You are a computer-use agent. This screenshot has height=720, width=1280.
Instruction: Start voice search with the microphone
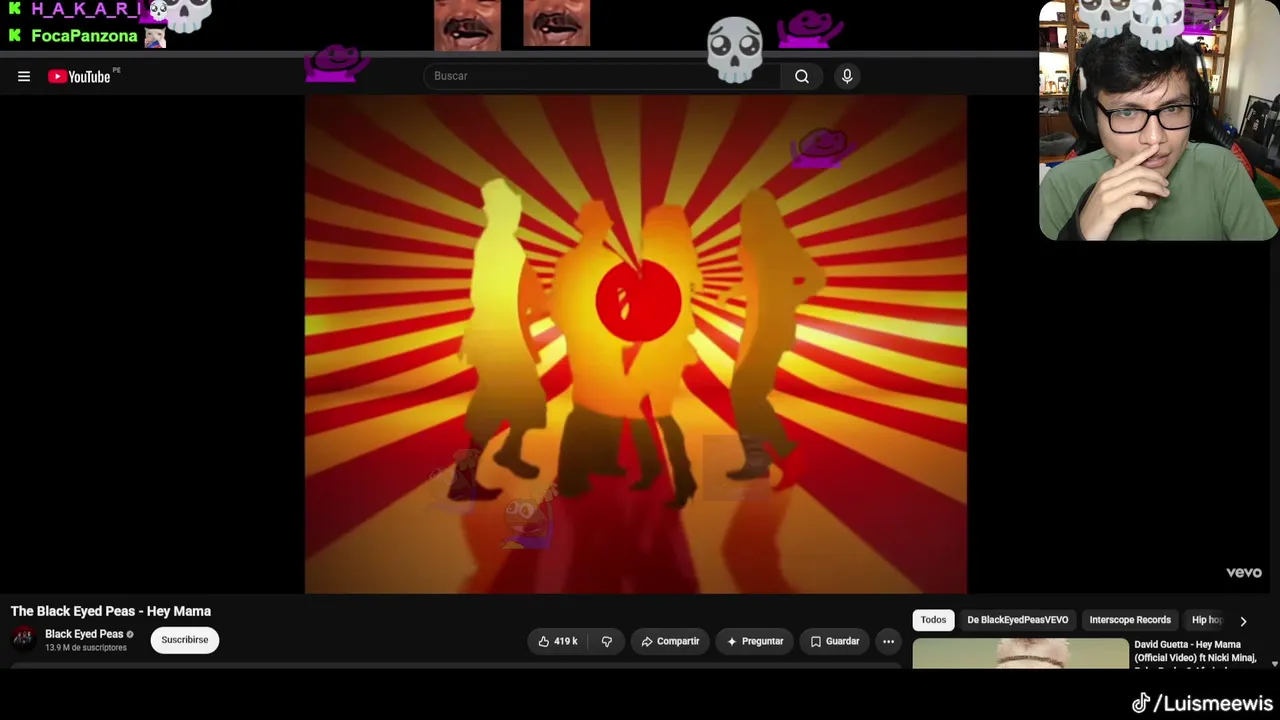click(x=847, y=76)
